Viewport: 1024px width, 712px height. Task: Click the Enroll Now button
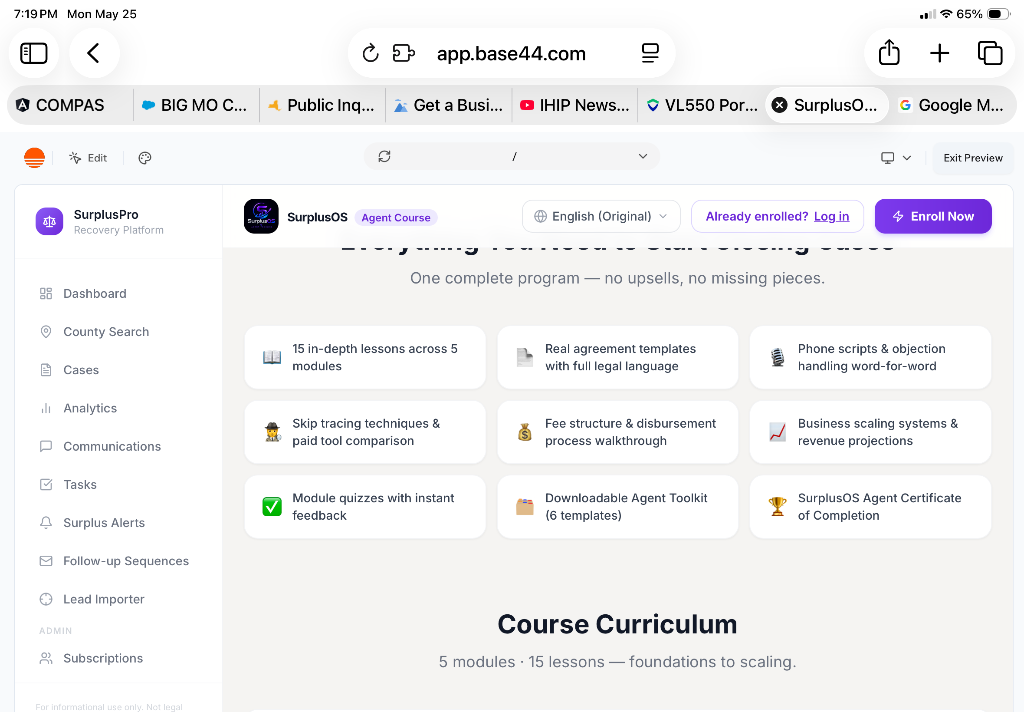click(x=933, y=216)
